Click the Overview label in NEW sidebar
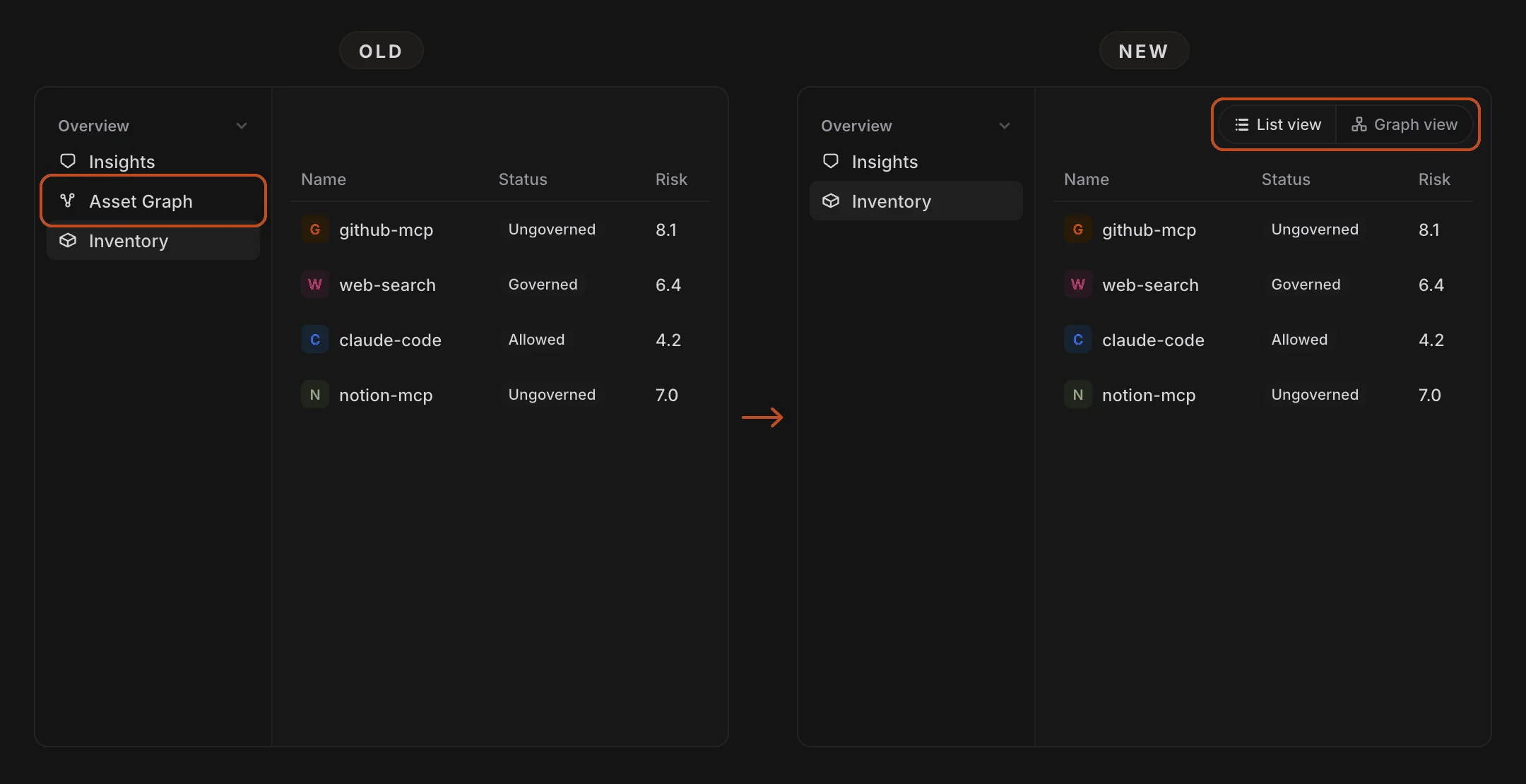1526x784 pixels. [856, 126]
